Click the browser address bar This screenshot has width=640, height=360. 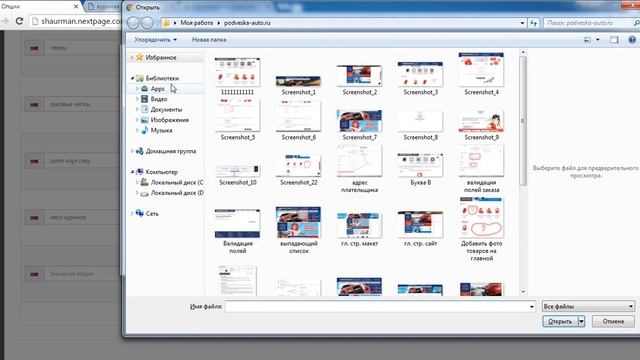point(76,21)
